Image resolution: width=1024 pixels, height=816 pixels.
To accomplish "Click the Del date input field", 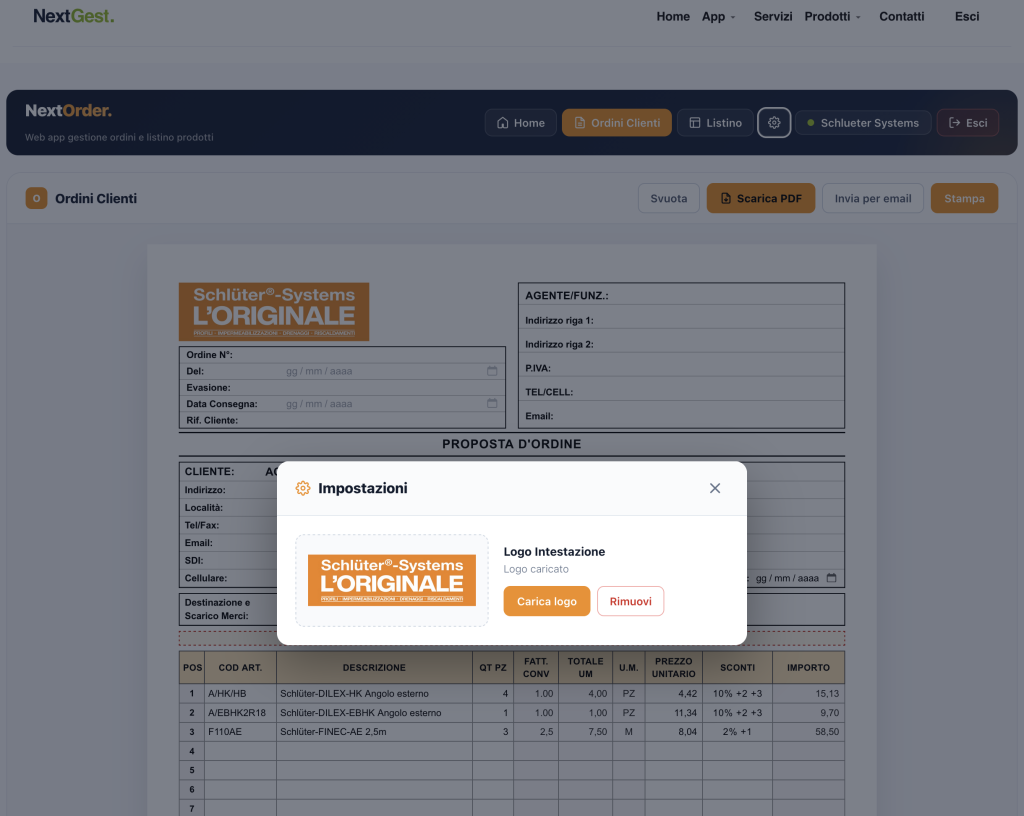I will pos(392,371).
